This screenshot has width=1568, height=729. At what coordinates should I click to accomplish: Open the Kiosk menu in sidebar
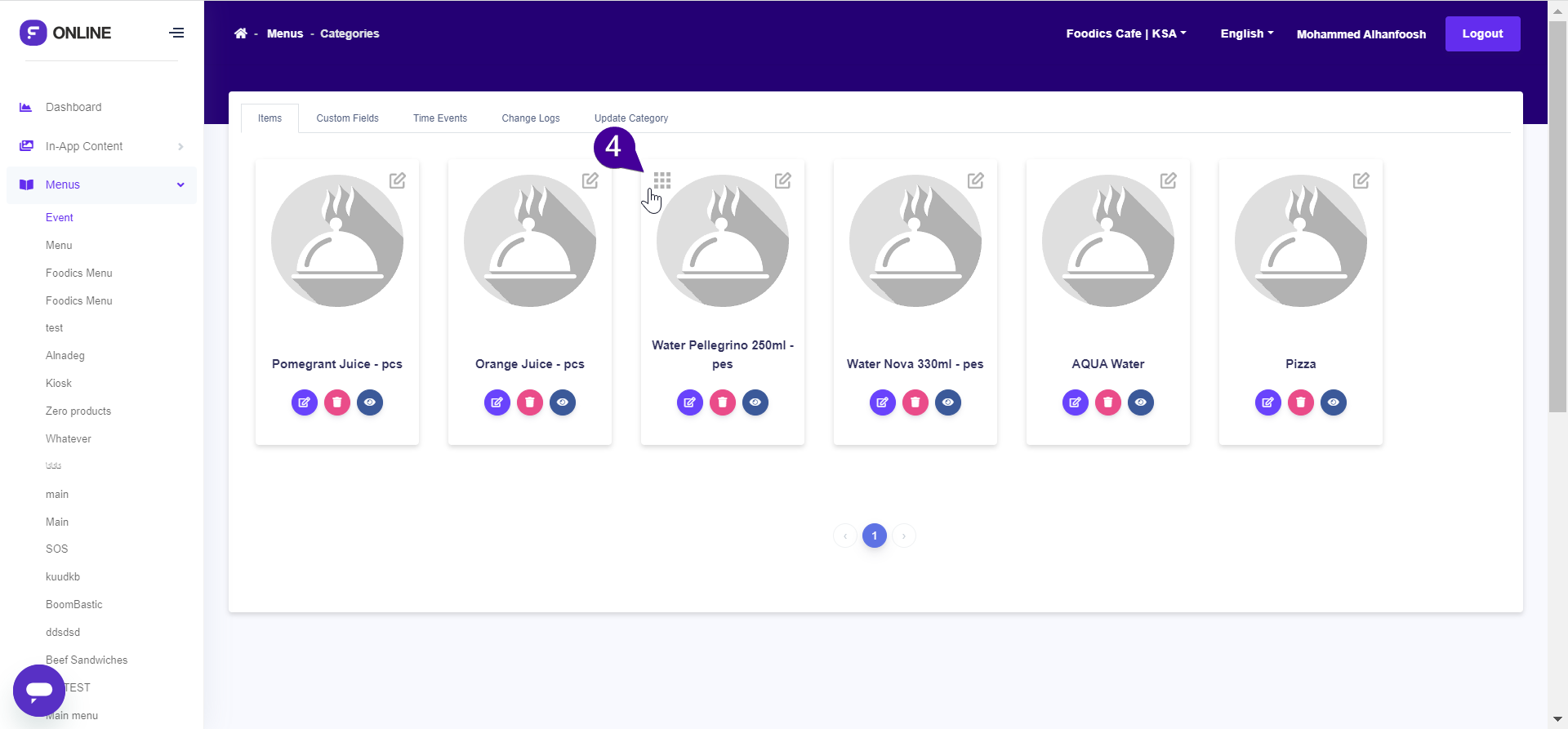point(59,384)
